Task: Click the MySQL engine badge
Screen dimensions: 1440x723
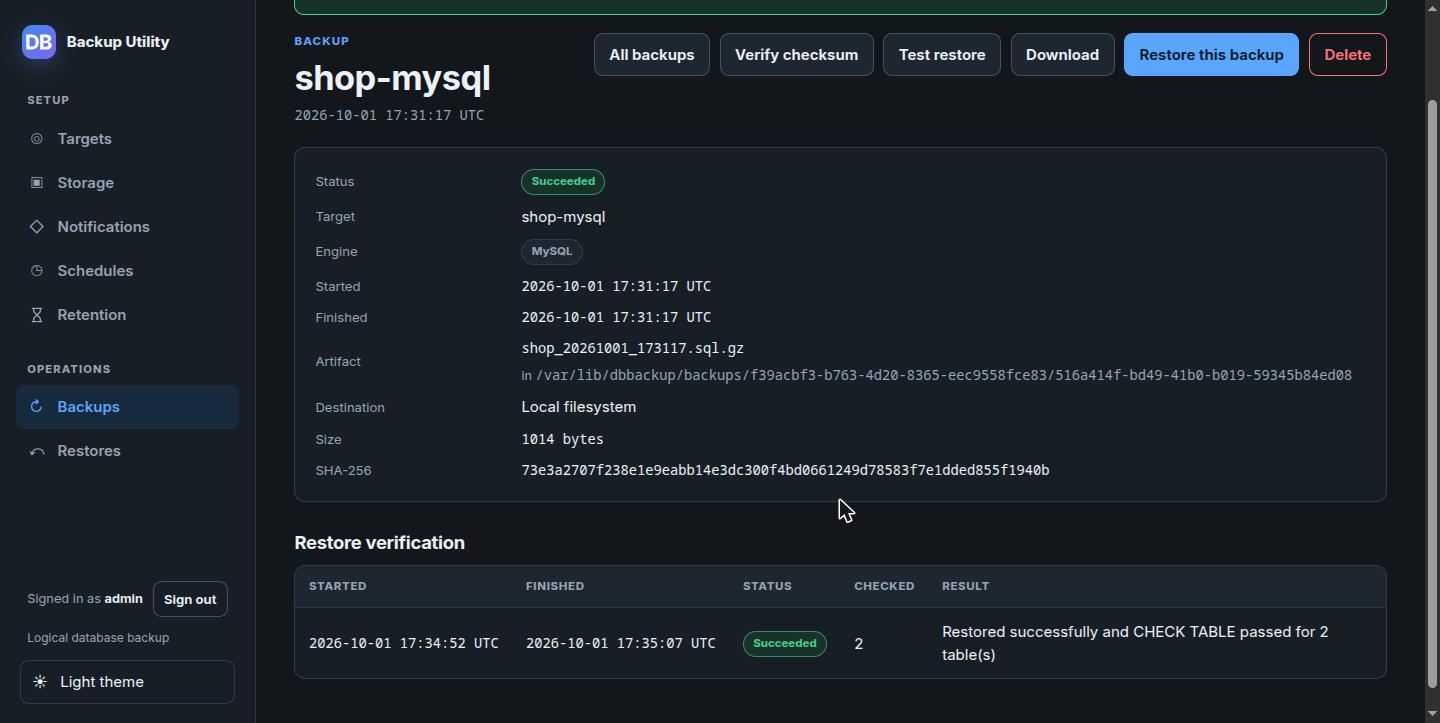Action: point(552,252)
